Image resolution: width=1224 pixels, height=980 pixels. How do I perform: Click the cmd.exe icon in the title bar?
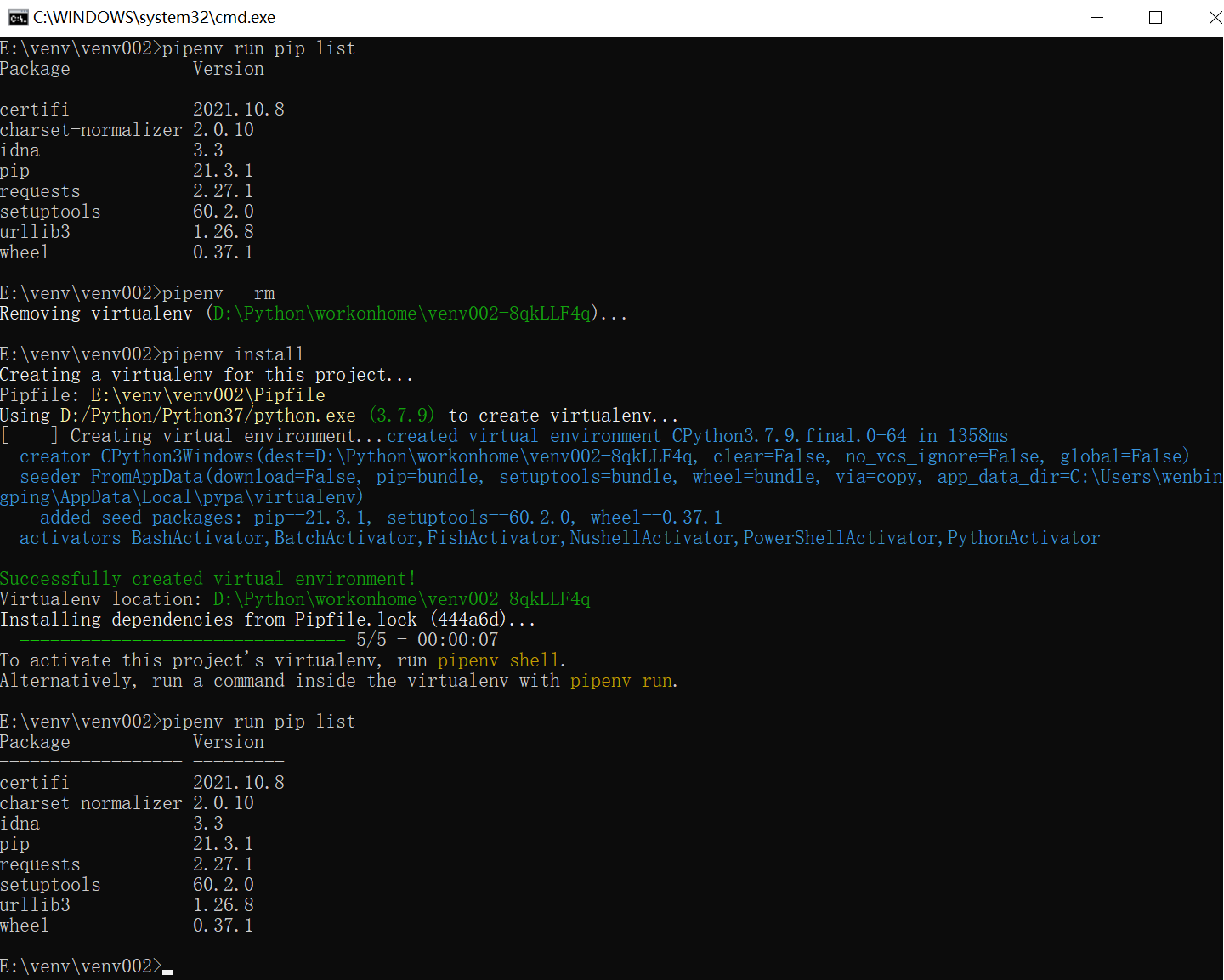tap(18, 18)
